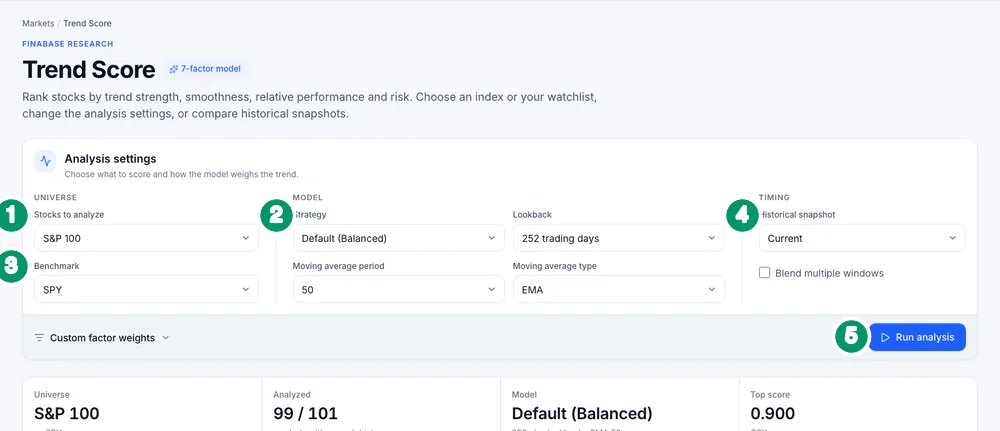Click the S&P 100 Universe summary value
Screen dimensions: 1000x431
[67, 414]
